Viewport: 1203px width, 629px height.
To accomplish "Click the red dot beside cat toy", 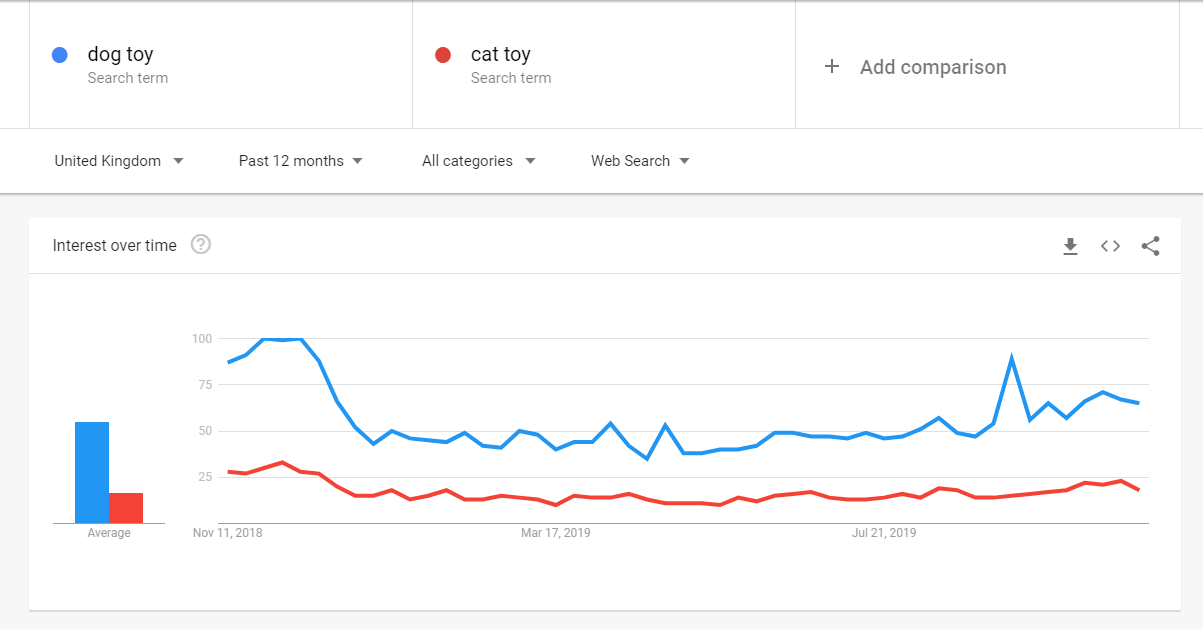I will (x=443, y=55).
